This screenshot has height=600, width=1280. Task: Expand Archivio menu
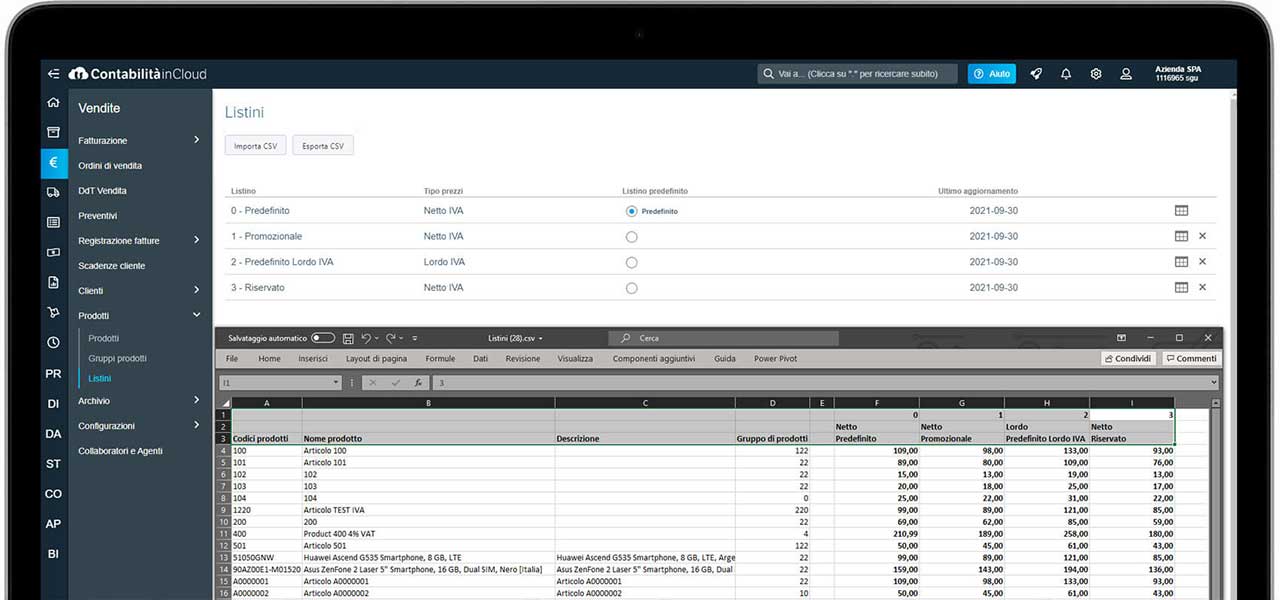(x=196, y=400)
